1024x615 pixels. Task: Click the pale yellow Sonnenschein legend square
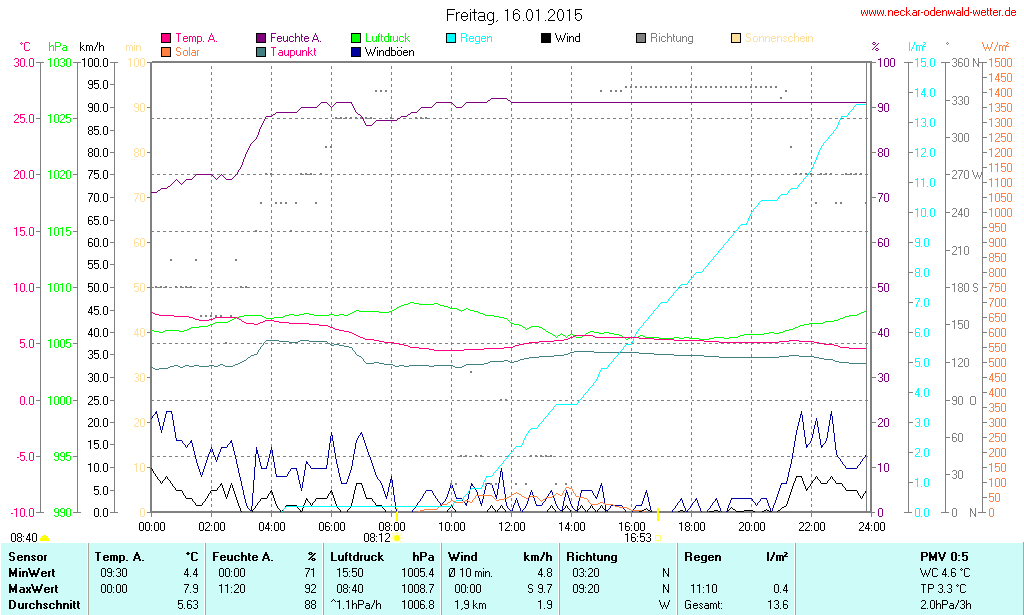pos(736,38)
